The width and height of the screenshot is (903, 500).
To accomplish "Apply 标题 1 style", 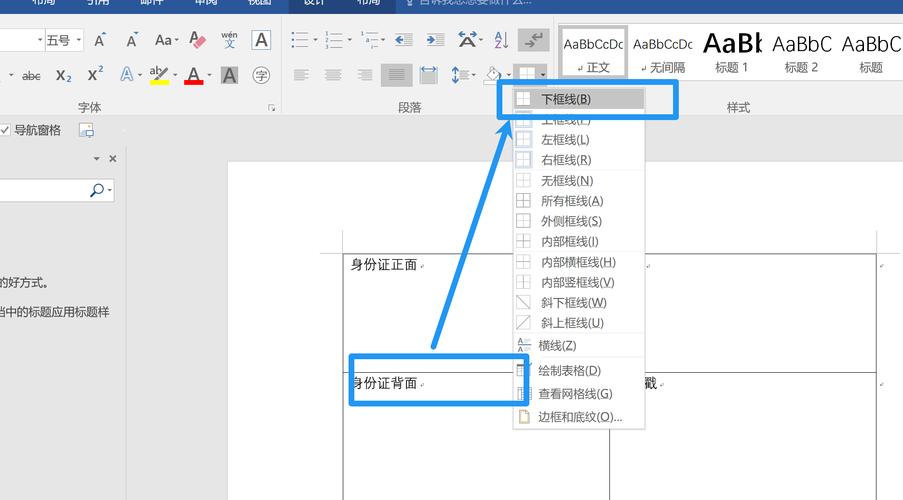I will tap(732, 52).
